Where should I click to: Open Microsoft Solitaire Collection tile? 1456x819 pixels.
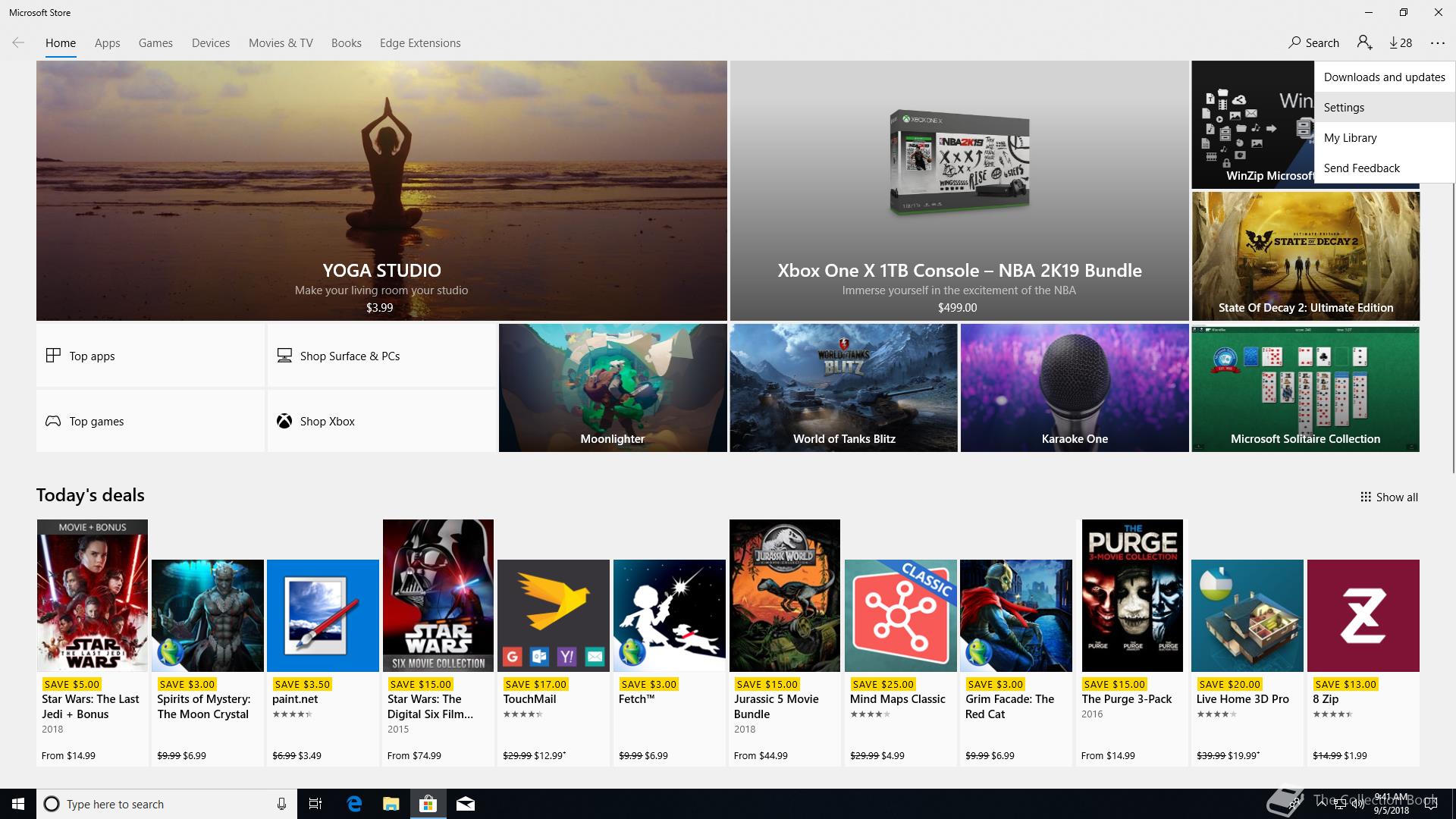tap(1305, 388)
